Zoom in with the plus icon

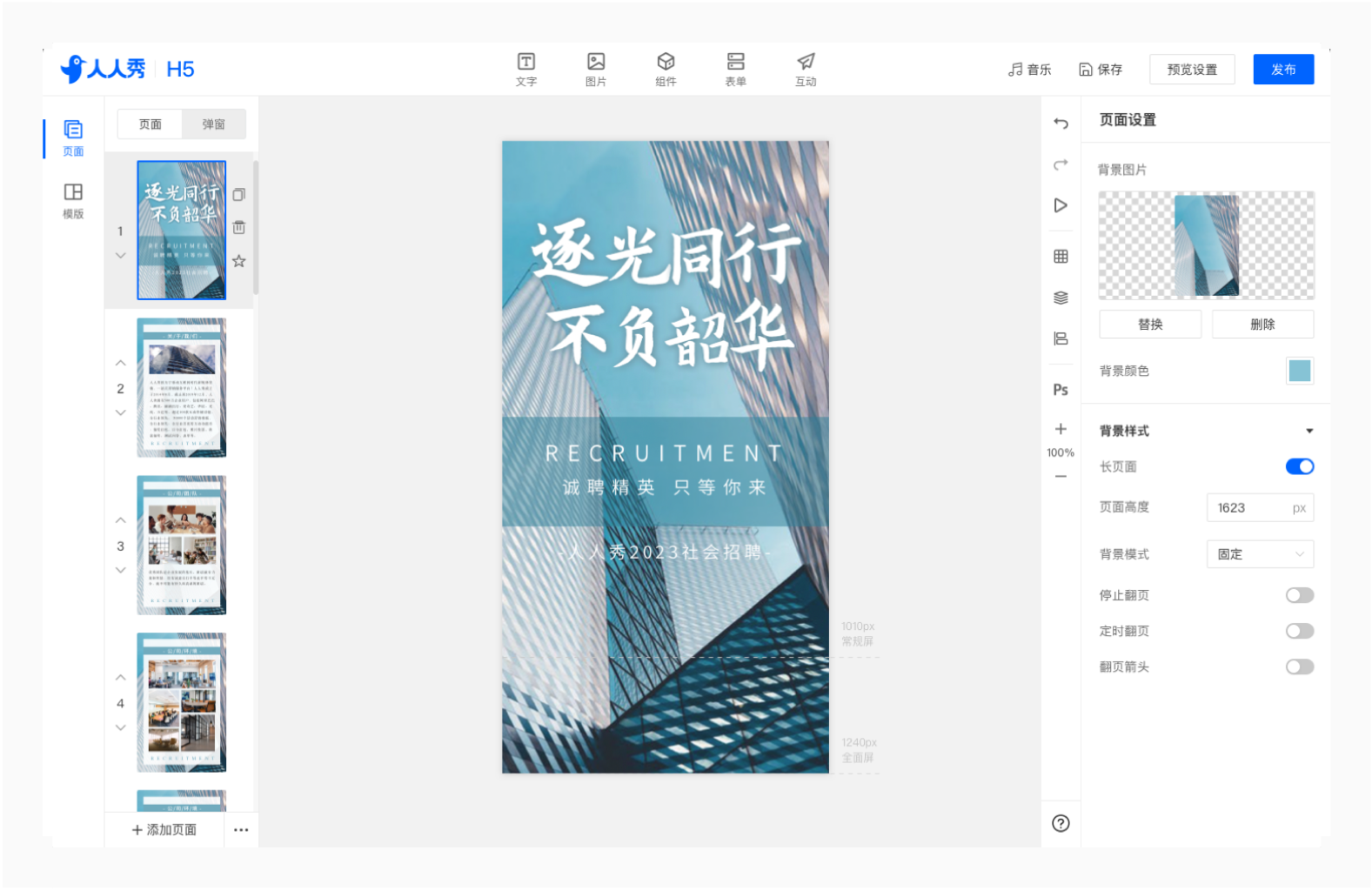1061,429
